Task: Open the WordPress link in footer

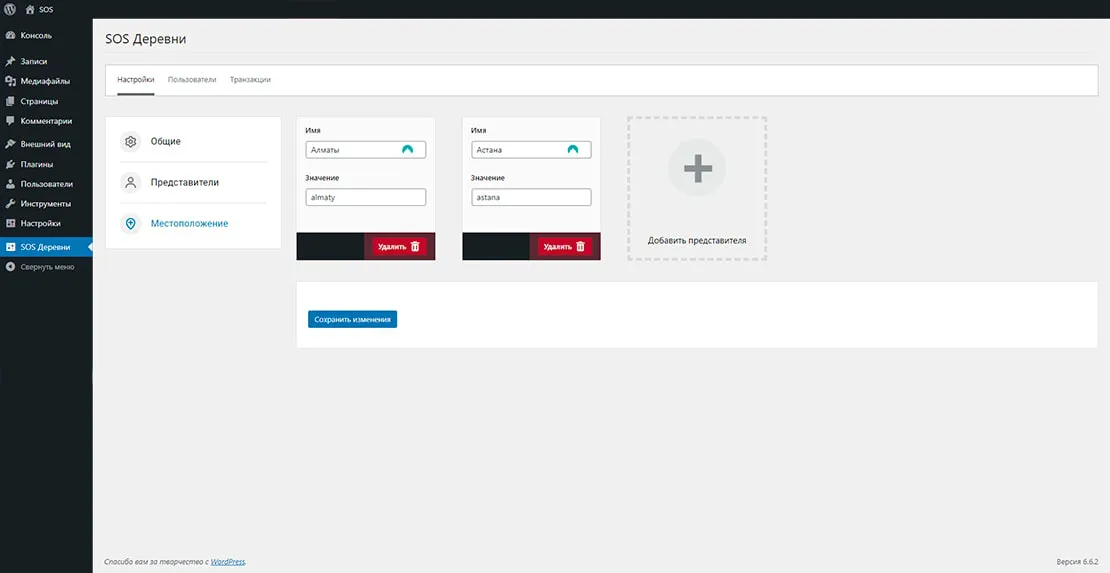Action: tap(228, 562)
